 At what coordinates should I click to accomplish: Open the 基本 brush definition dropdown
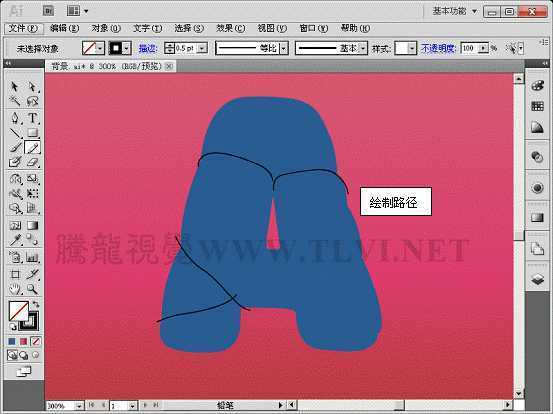(x=363, y=48)
